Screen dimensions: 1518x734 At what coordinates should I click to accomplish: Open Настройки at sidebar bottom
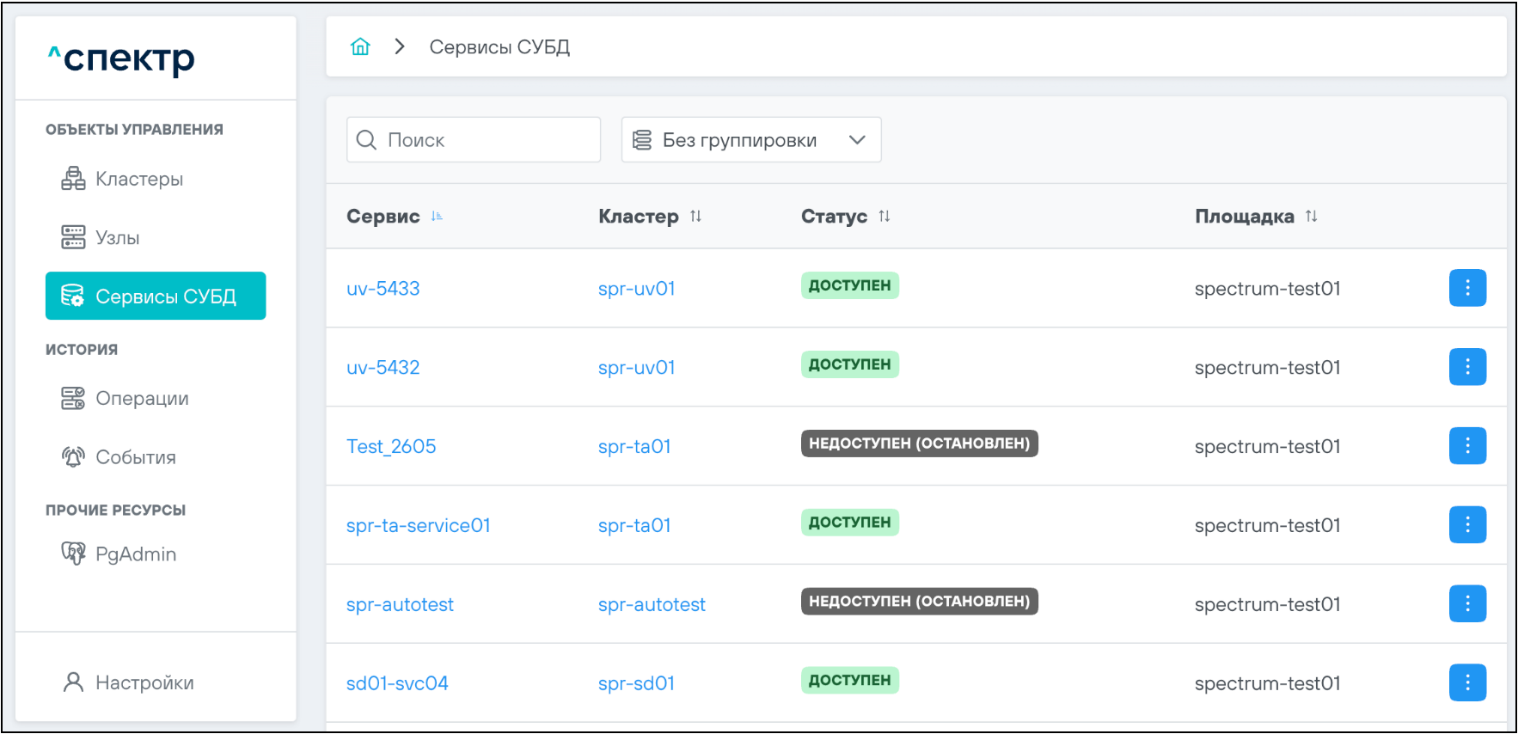[x=144, y=683]
